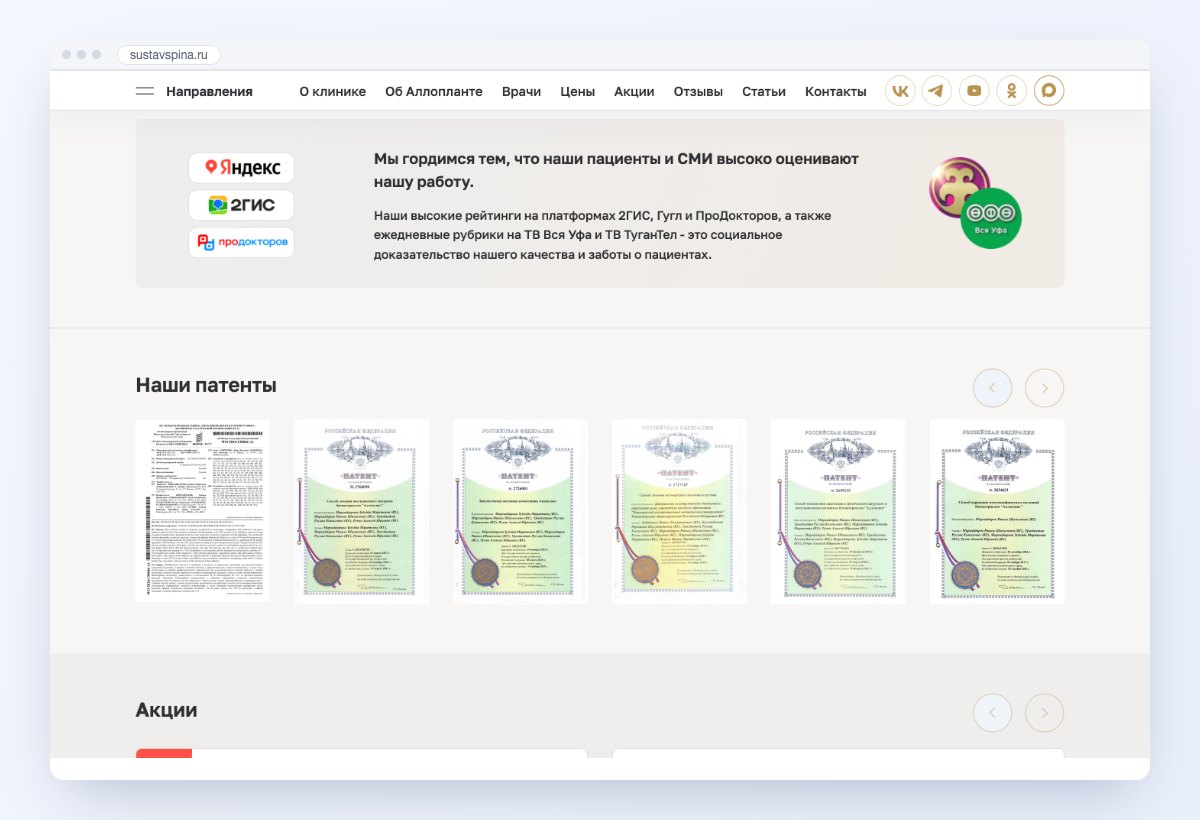Viewport: 1200px width, 820px height.
Task: Open the Врачи menu item
Action: (521, 91)
